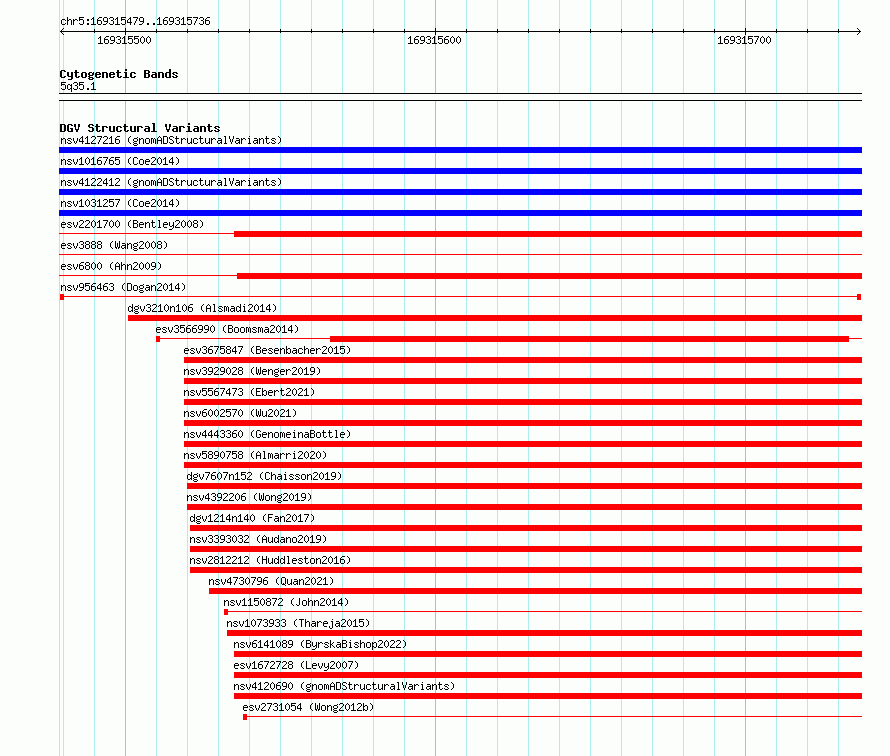Click the blue bar under nsv4127216
This screenshot has height=756, width=890.
pos(460,150)
